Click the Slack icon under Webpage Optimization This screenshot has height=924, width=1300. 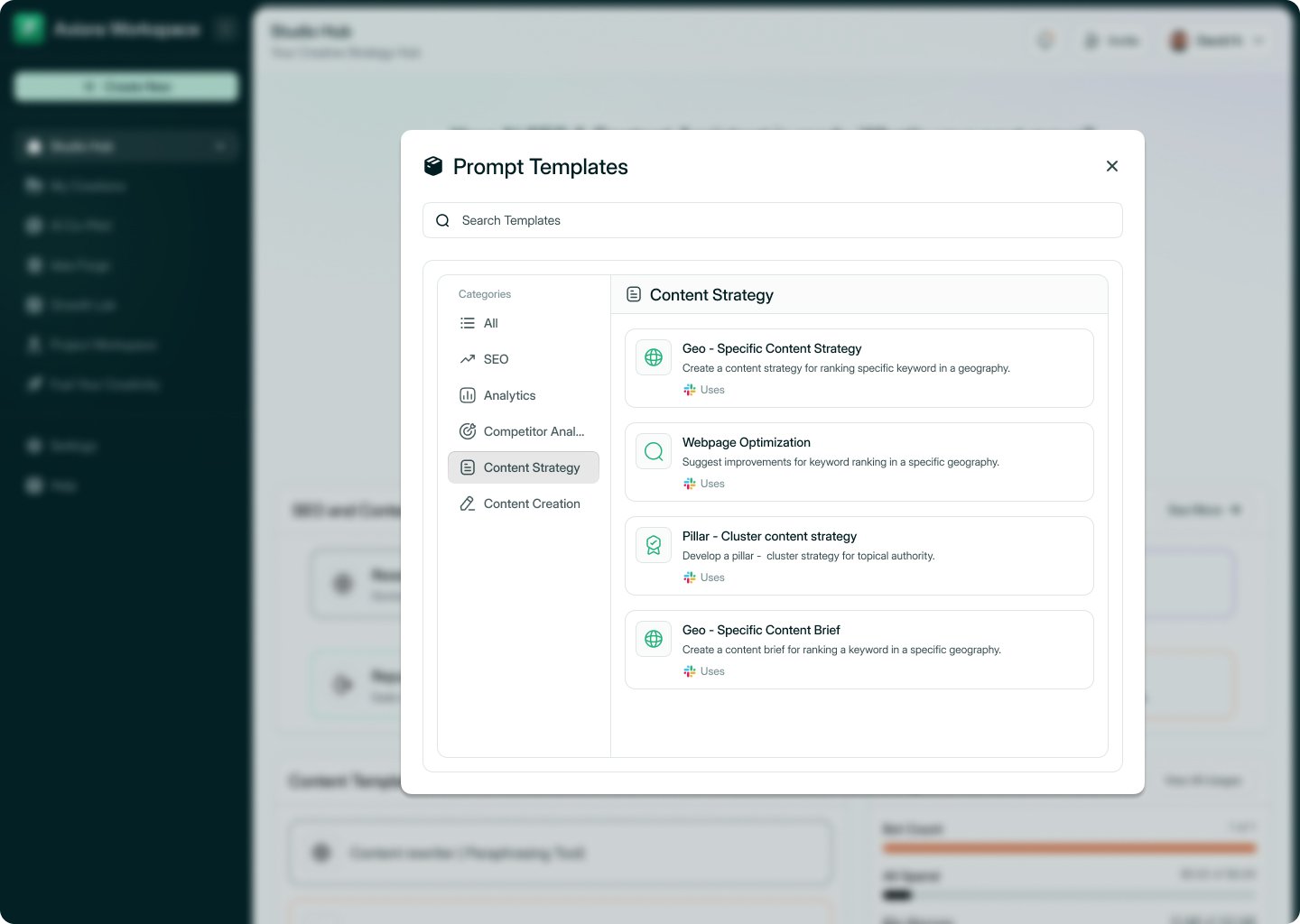(690, 484)
